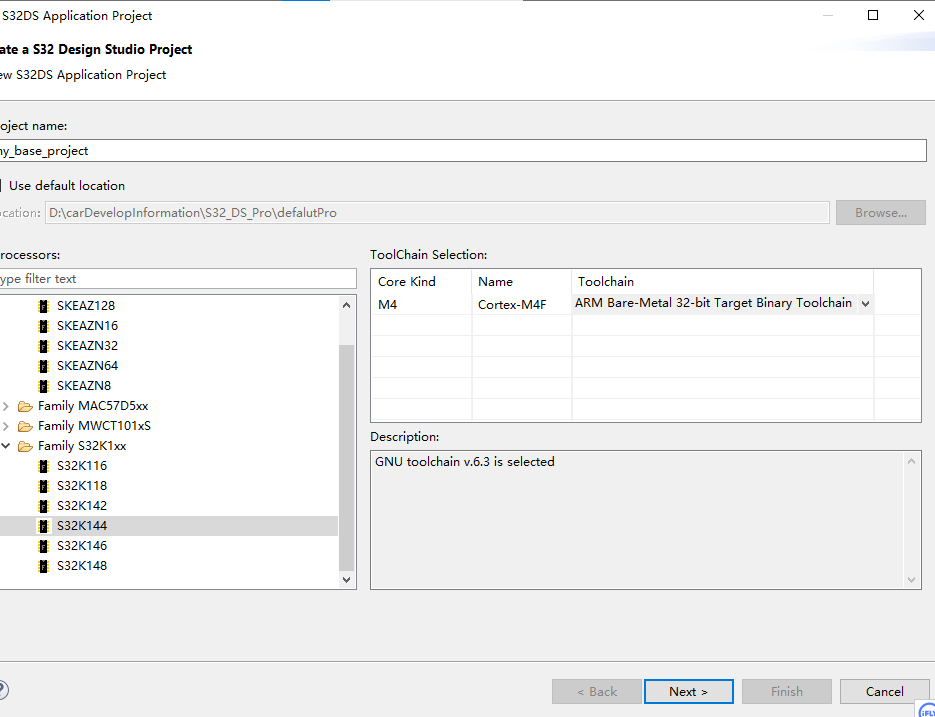Click the Family S32K1xx folder icon
The image size is (935, 717).
tap(25, 446)
